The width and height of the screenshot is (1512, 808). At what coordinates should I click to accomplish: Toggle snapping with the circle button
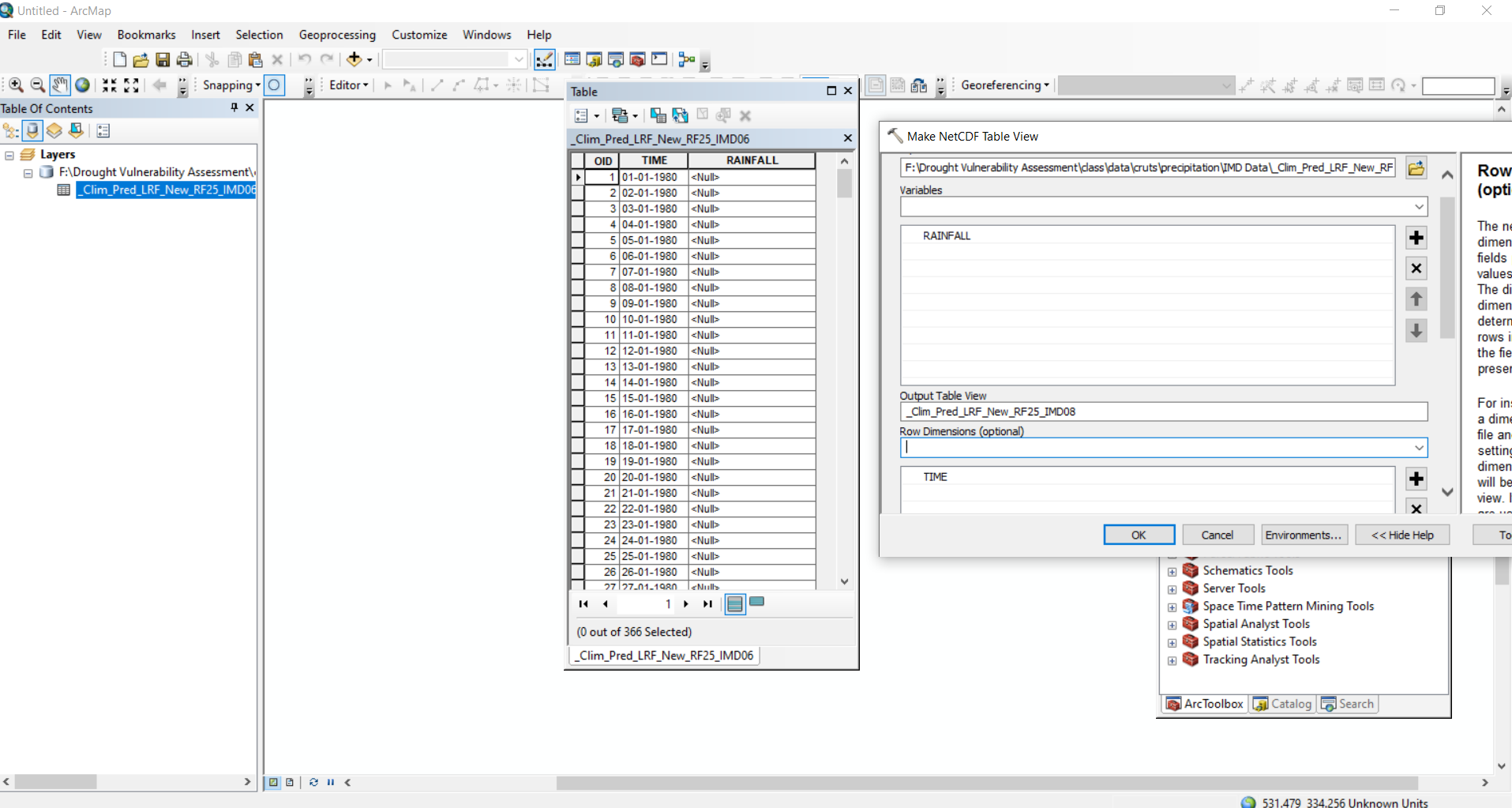[x=274, y=85]
